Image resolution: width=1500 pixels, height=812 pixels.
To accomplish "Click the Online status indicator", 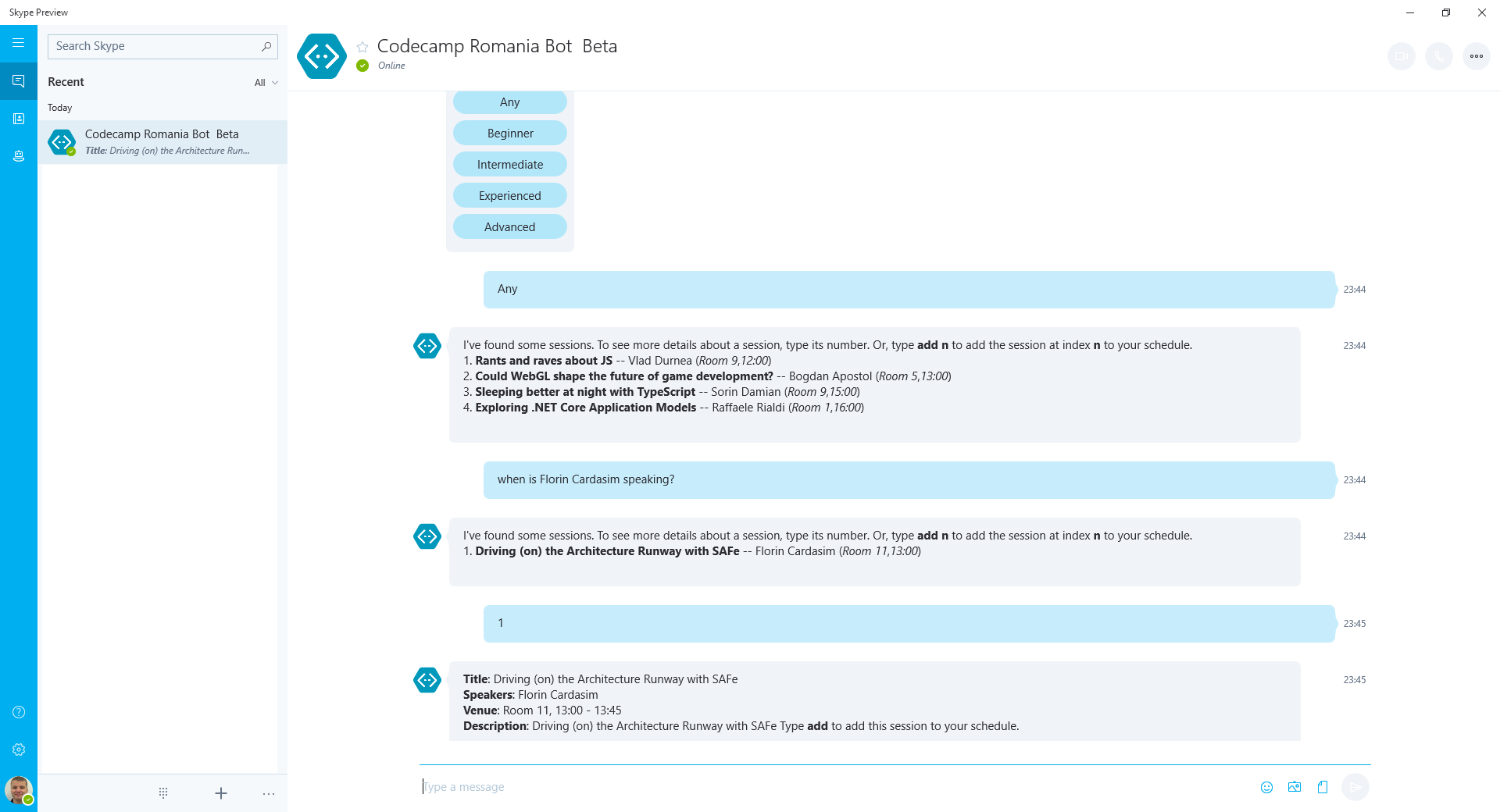I will tap(362, 66).
